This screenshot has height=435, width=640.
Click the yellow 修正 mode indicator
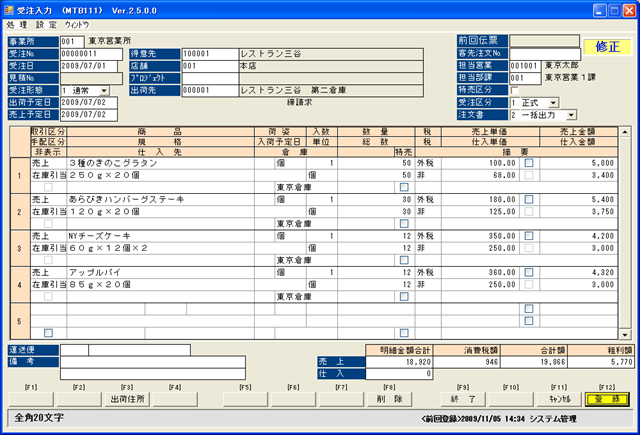pyautogui.click(x=607, y=47)
